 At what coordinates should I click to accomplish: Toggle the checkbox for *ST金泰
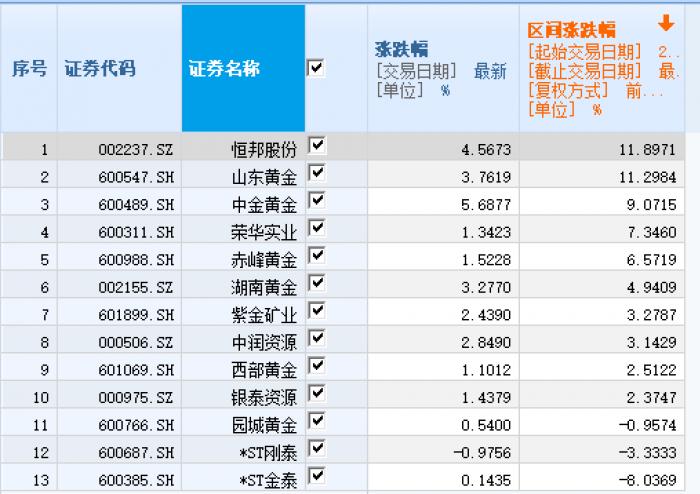pyautogui.click(x=317, y=476)
